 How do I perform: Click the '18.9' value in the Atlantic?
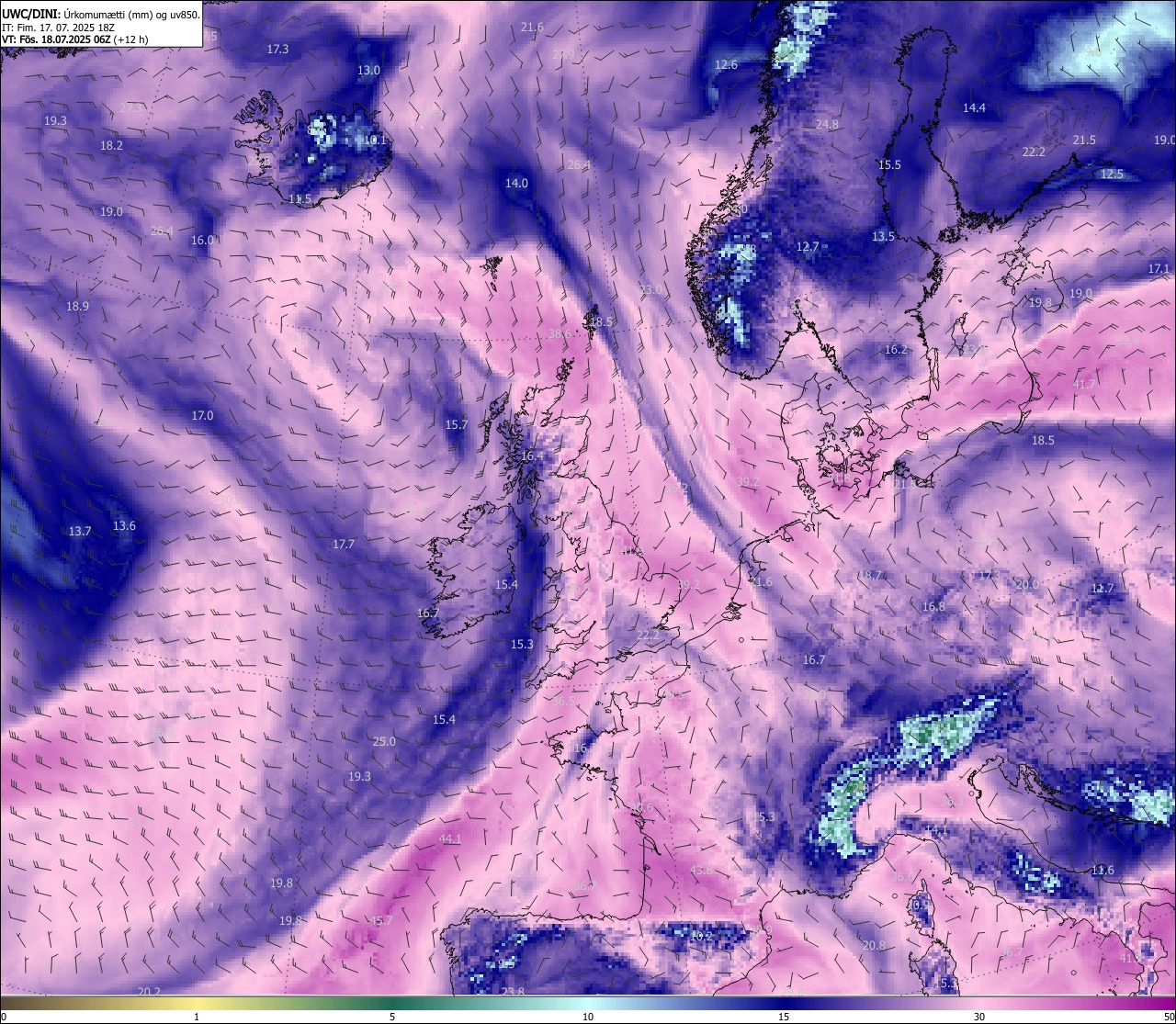click(x=77, y=306)
